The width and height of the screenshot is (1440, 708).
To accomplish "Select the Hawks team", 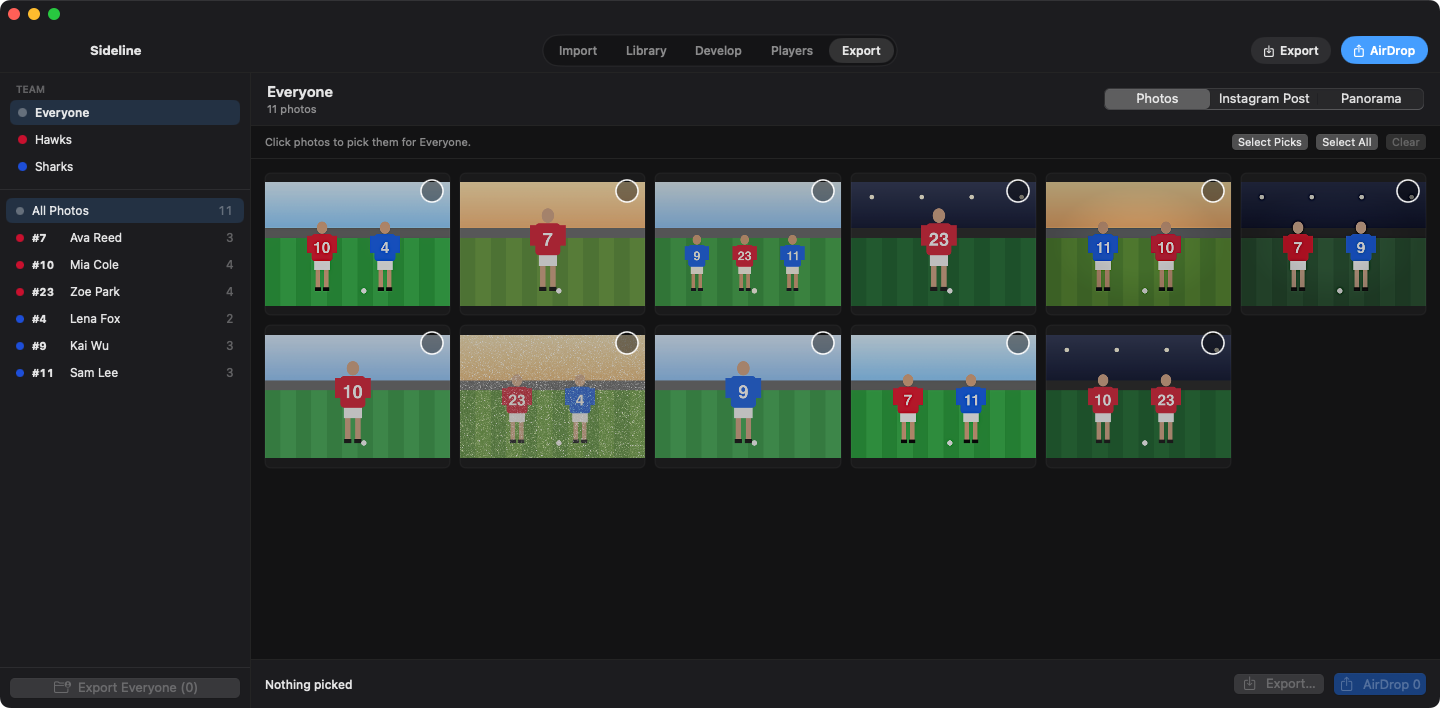I will point(125,140).
